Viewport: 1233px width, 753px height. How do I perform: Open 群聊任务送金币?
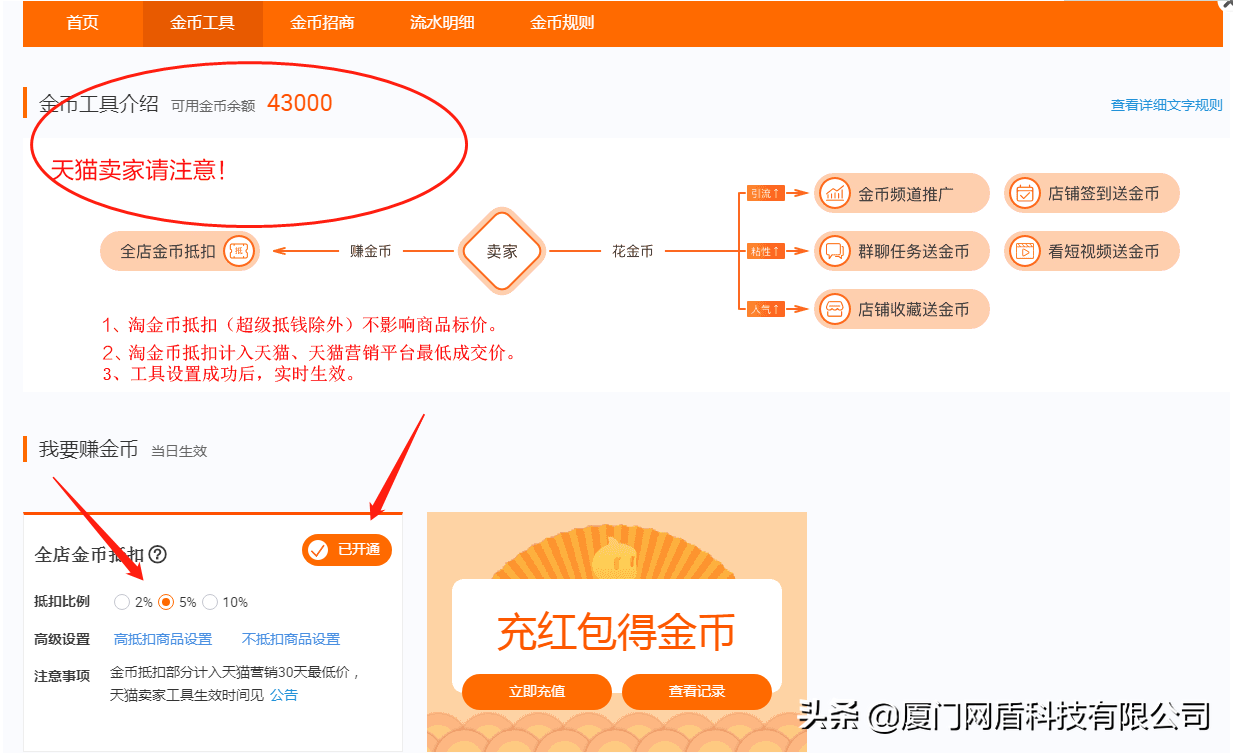902,251
